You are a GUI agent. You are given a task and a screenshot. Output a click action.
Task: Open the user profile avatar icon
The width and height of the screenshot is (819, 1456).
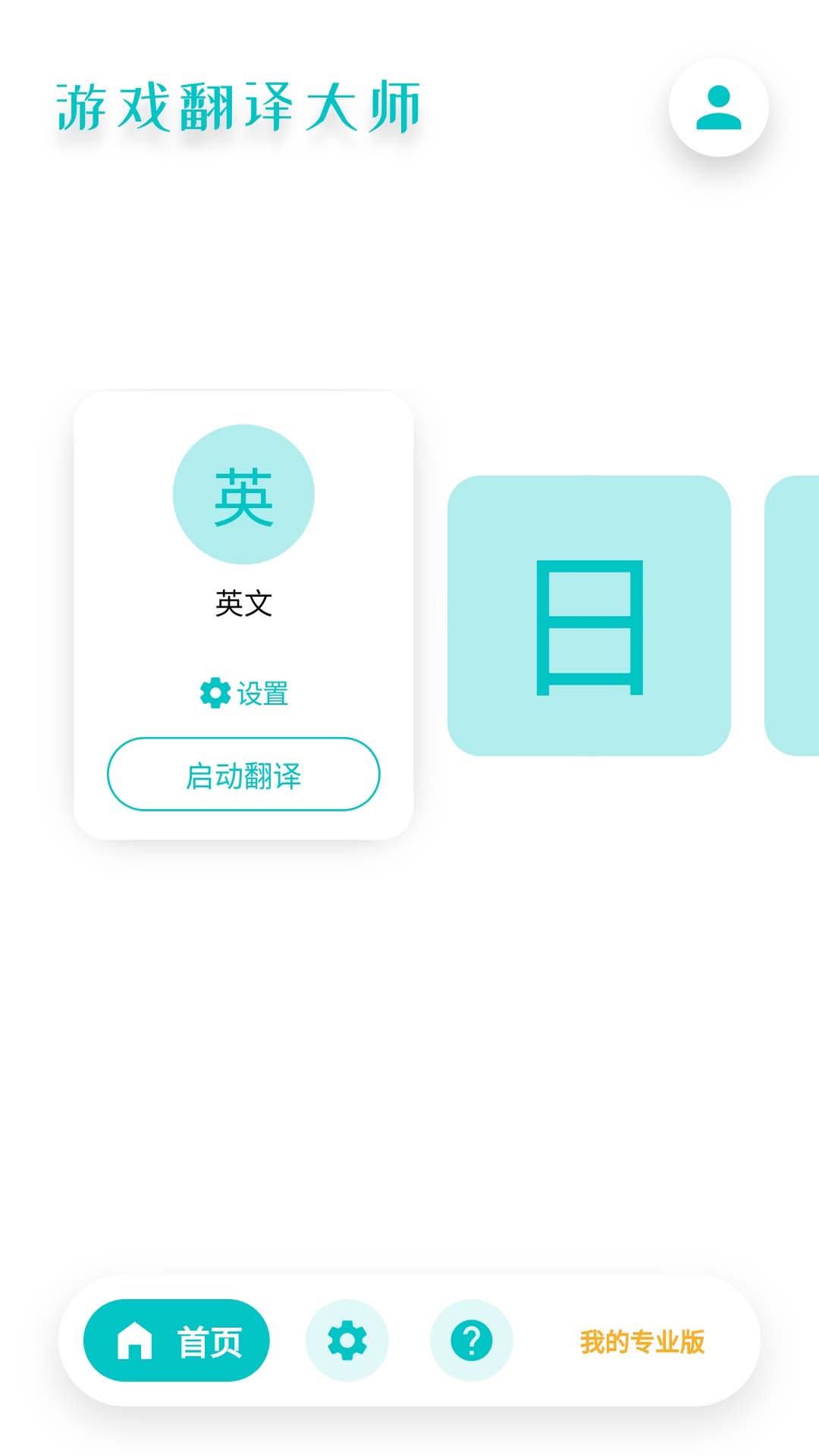pos(718,108)
